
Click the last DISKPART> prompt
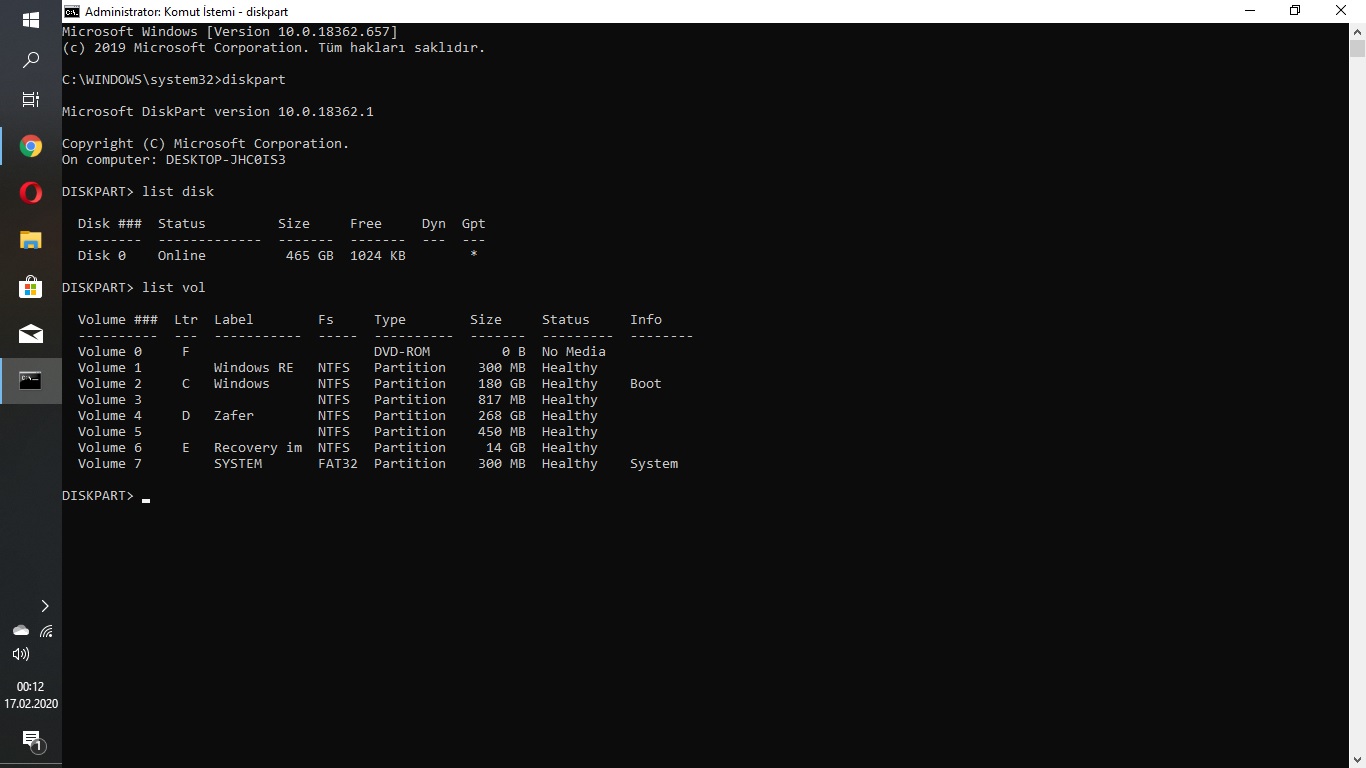tap(98, 495)
